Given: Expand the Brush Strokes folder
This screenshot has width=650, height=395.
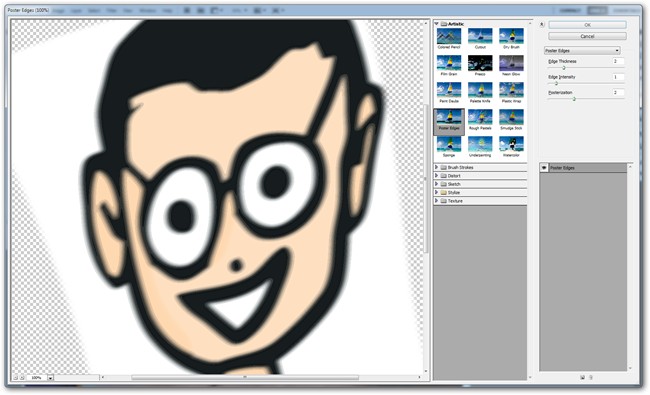Looking at the screenshot, I should pyautogui.click(x=437, y=167).
